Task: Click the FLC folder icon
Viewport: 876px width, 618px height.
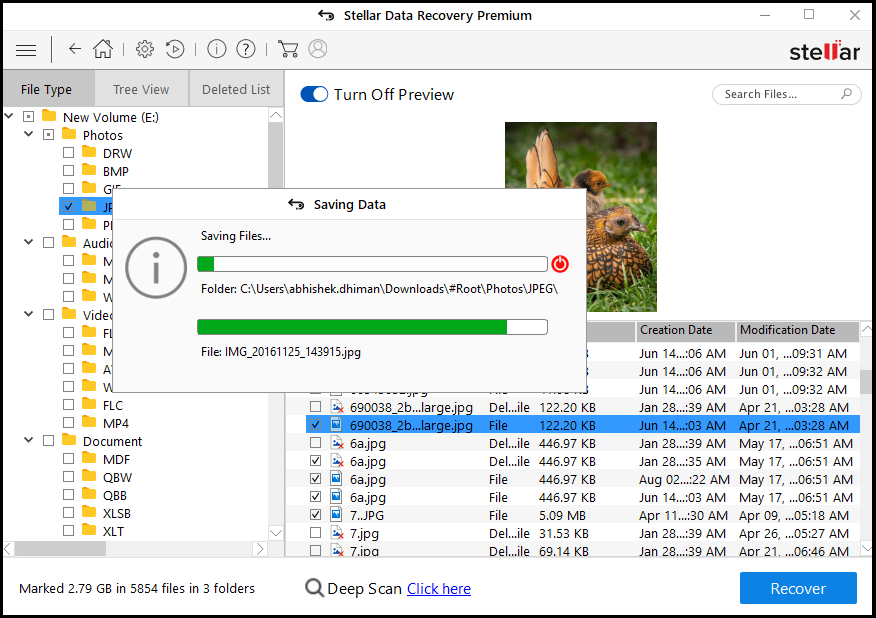Action: coord(89,404)
